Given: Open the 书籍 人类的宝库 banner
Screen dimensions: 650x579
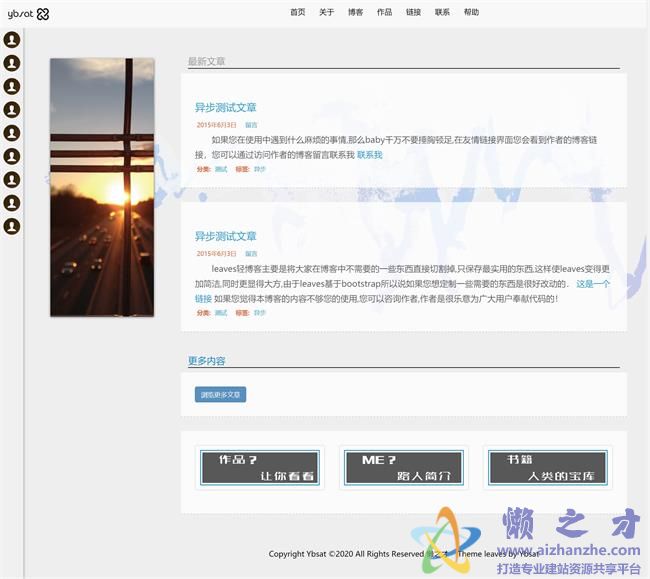Looking at the screenshot, I should [x=548, y=468].
